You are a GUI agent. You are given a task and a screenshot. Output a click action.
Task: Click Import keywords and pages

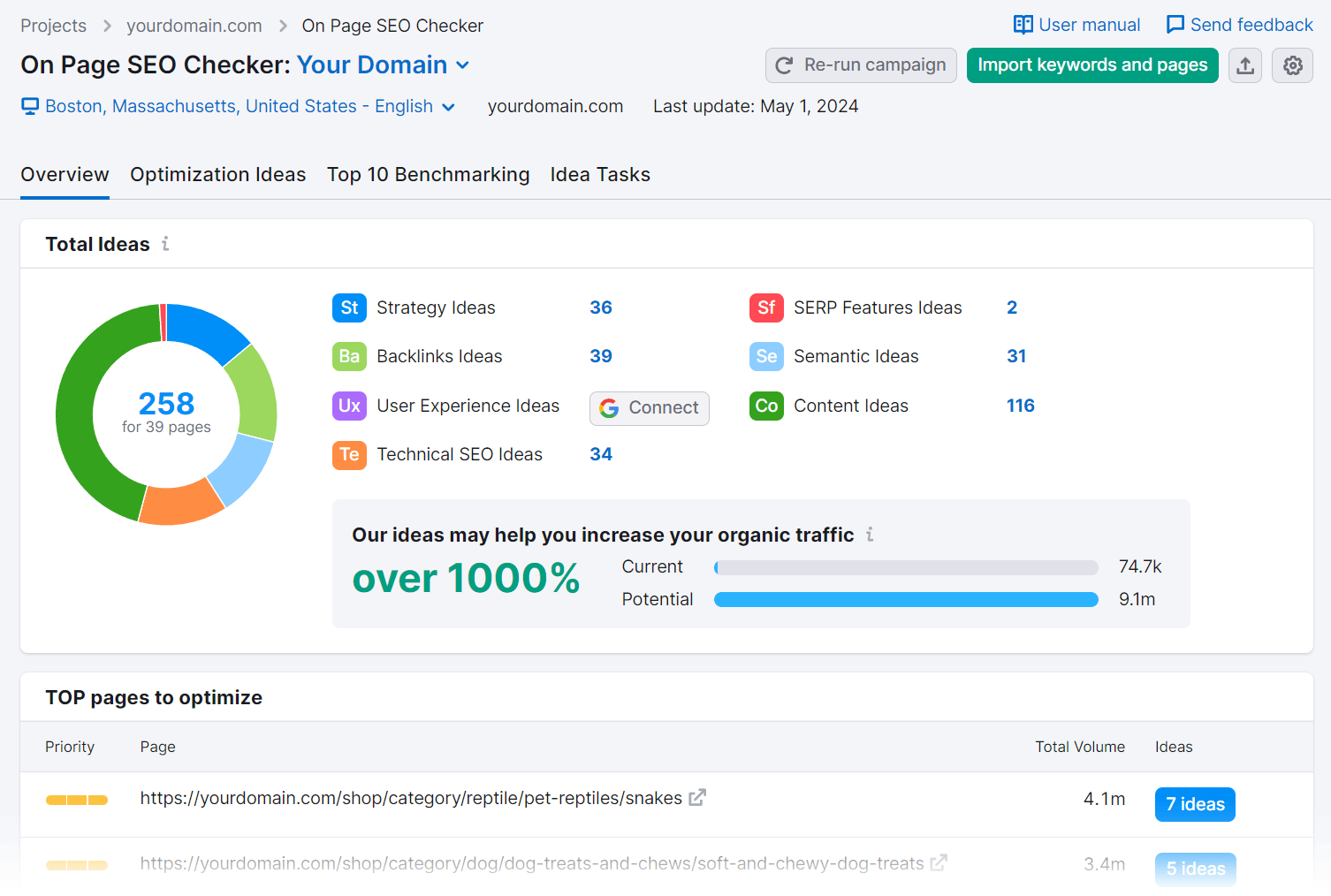(x=1091, y=65)
